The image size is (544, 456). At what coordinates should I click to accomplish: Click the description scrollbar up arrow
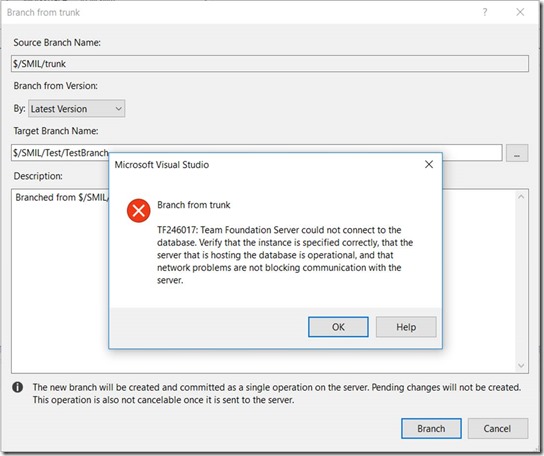[521, 197]
